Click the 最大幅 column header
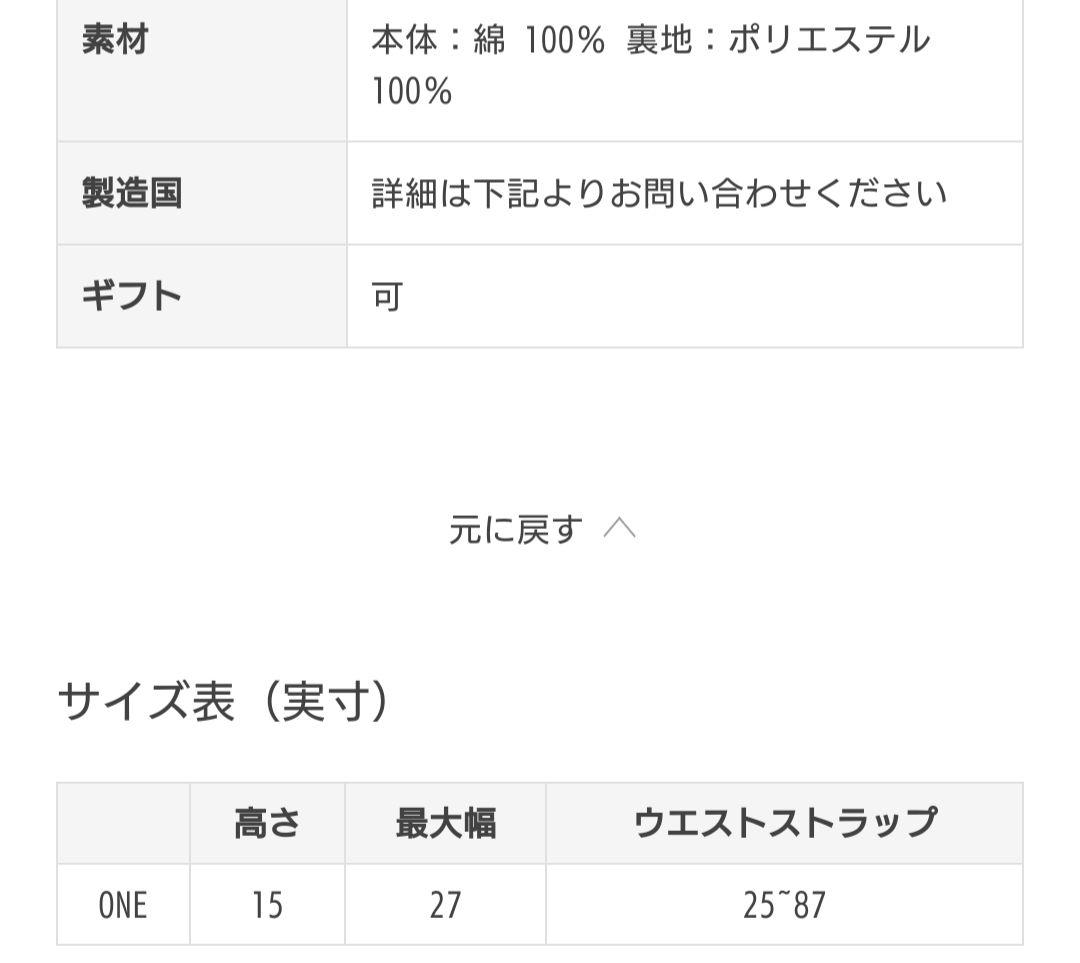Viewport: 1080px width, 963px height. (445, 823)
